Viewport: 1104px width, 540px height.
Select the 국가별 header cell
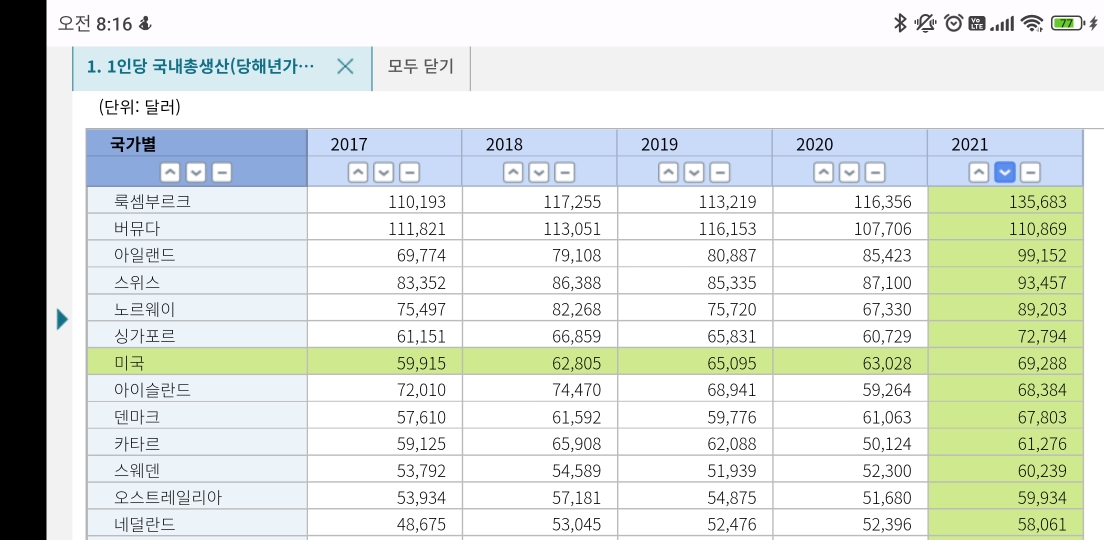[x=197, y=144]
